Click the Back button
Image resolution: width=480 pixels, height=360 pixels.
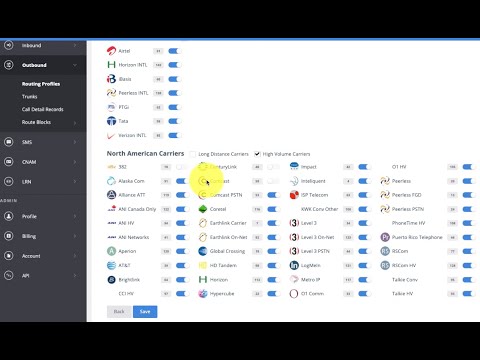[119, 311]
